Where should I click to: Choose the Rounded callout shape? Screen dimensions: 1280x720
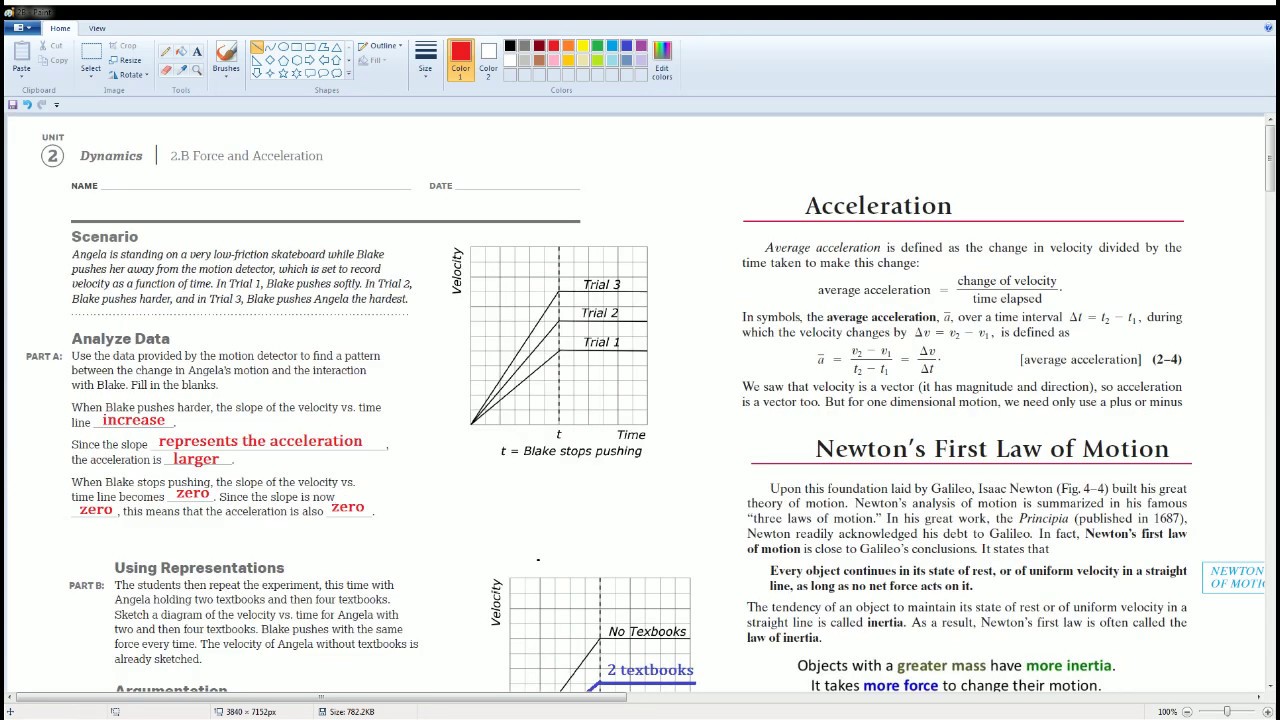coord(310,73)
